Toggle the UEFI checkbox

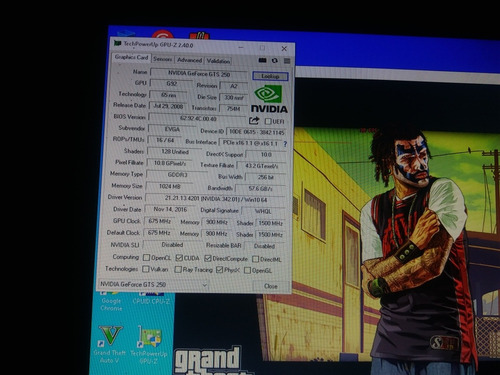pyautogui.click(x=268, y=121)
